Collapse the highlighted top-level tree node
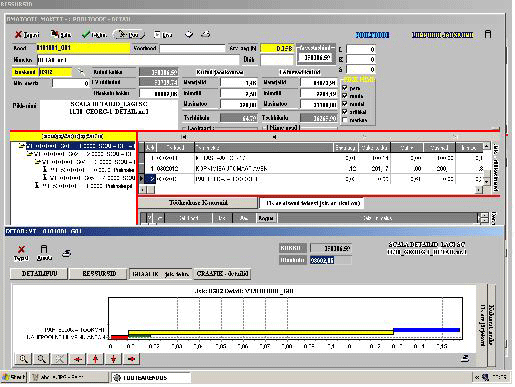This screenshot has width=515, height=387. [21, 146]
